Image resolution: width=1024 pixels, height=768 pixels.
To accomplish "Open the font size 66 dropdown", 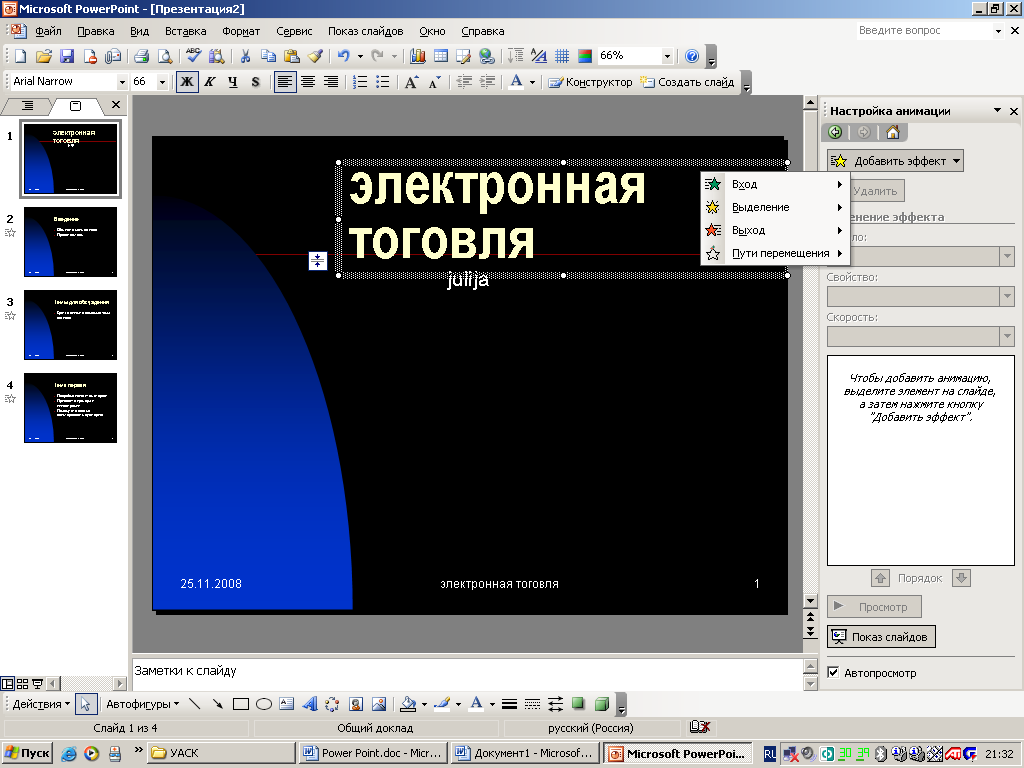I will click(x=162, y=82).
